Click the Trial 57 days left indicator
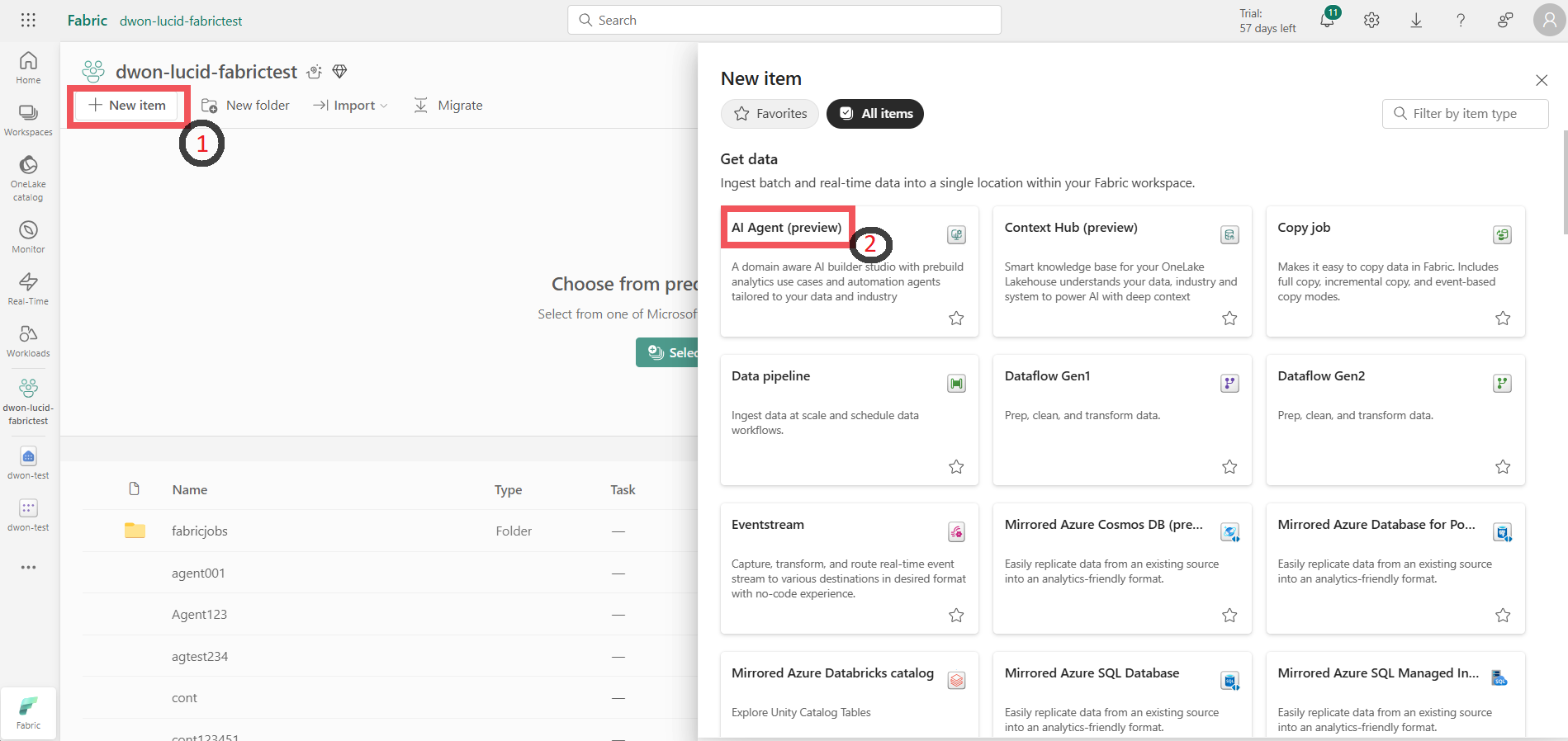 (1267, 21)
